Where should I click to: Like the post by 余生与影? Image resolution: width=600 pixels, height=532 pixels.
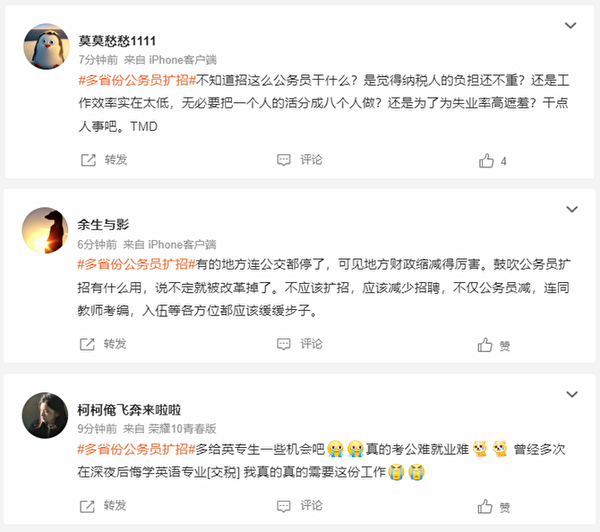point(486,345)
